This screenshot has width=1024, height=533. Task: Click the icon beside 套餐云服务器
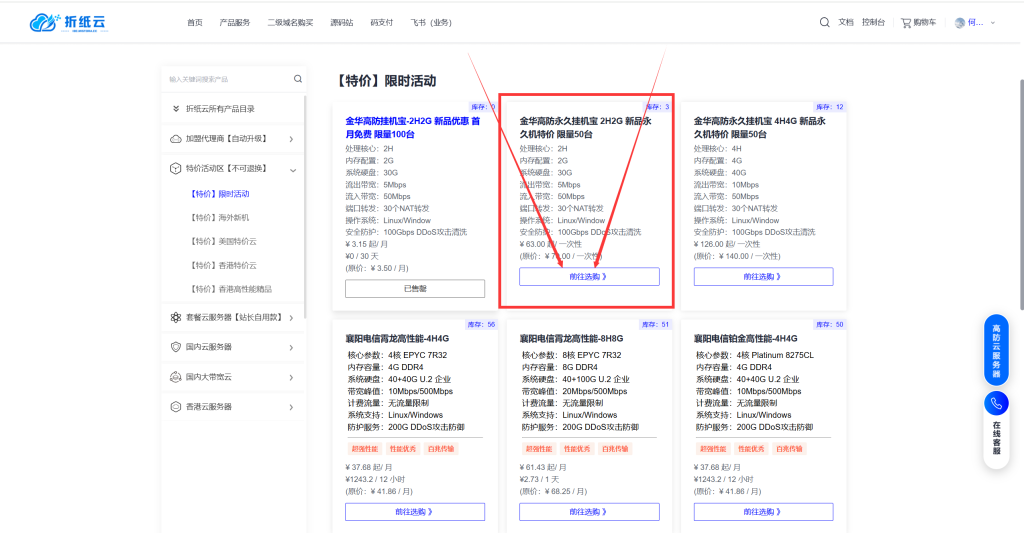click(176, 317)
